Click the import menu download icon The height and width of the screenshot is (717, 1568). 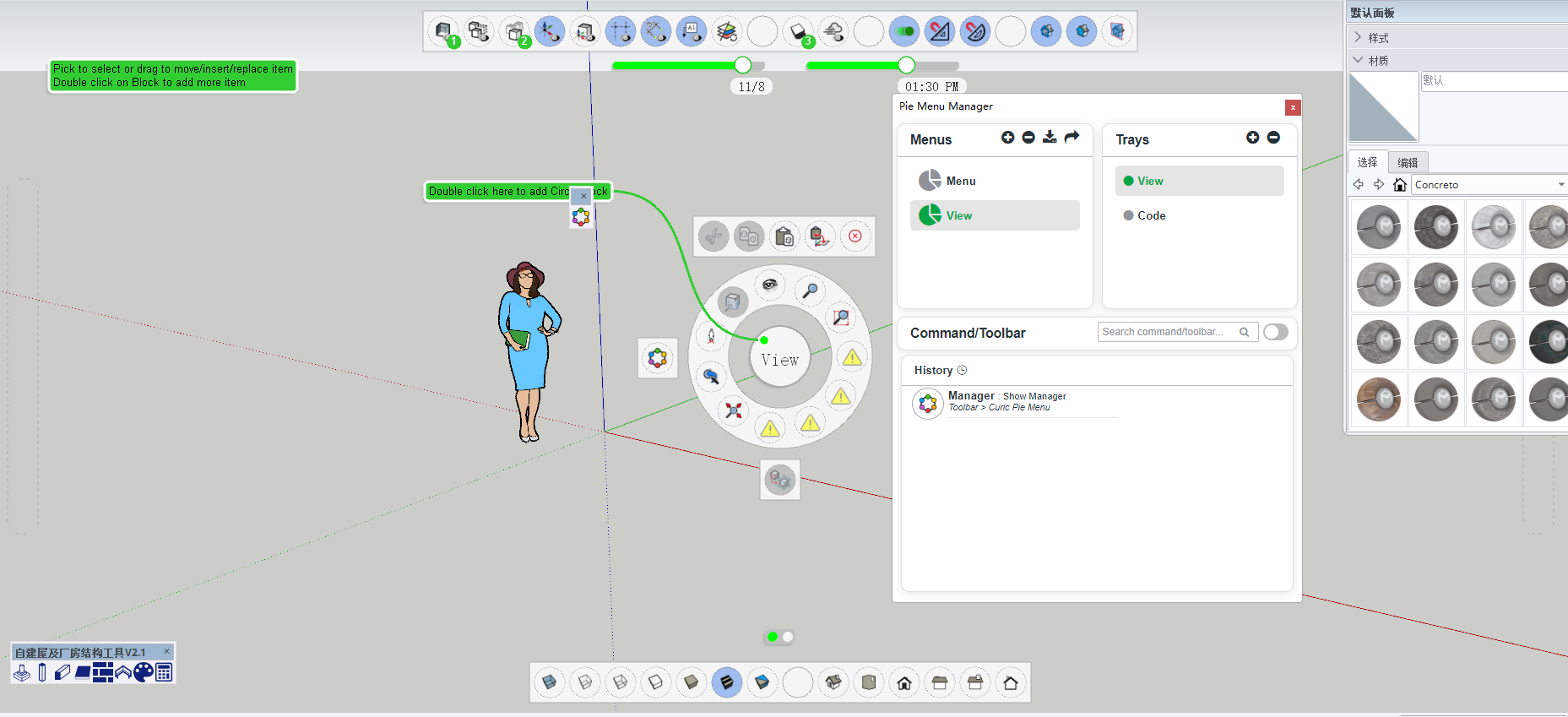[x=1050, y=138]
